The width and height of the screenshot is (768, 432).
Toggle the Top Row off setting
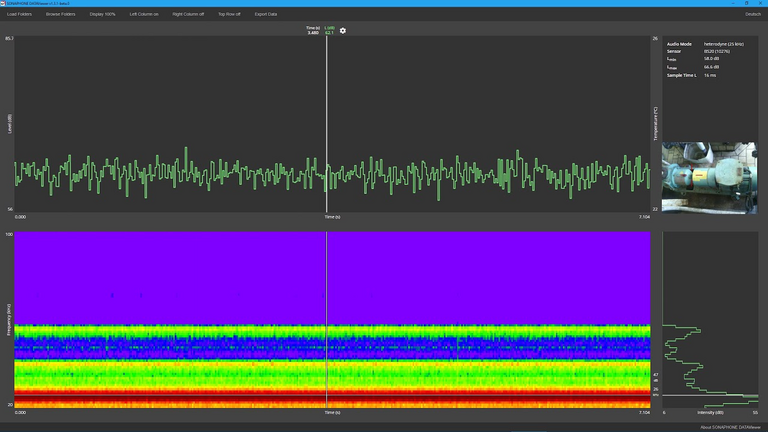[229, 14]
